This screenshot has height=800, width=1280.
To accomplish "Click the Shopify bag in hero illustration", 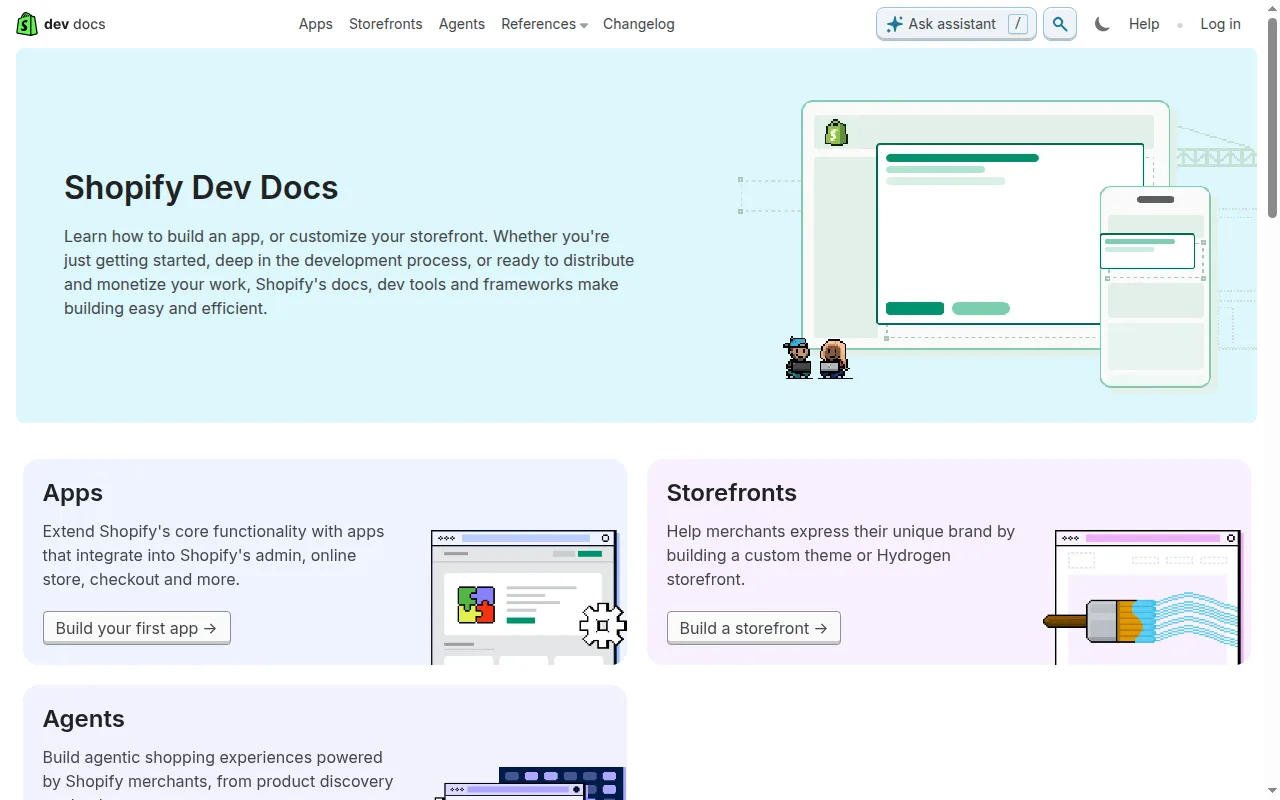I will coord(836,132).
